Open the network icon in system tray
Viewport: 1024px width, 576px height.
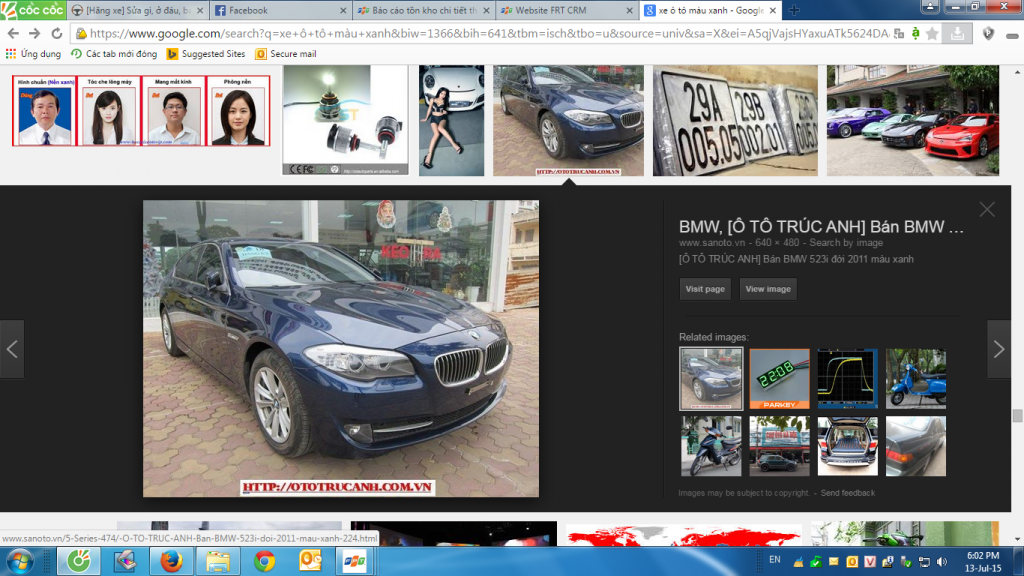click(x=924, y=562)
